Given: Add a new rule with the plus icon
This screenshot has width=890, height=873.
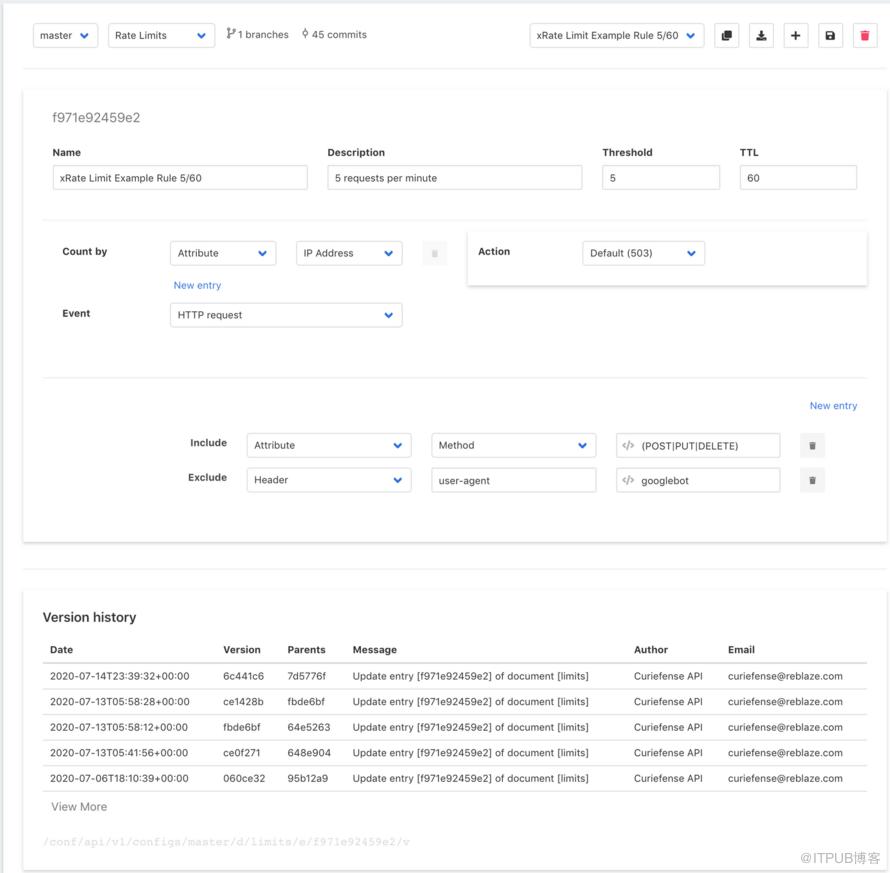Looking at the screenshot, I should [x=796, y=35].
